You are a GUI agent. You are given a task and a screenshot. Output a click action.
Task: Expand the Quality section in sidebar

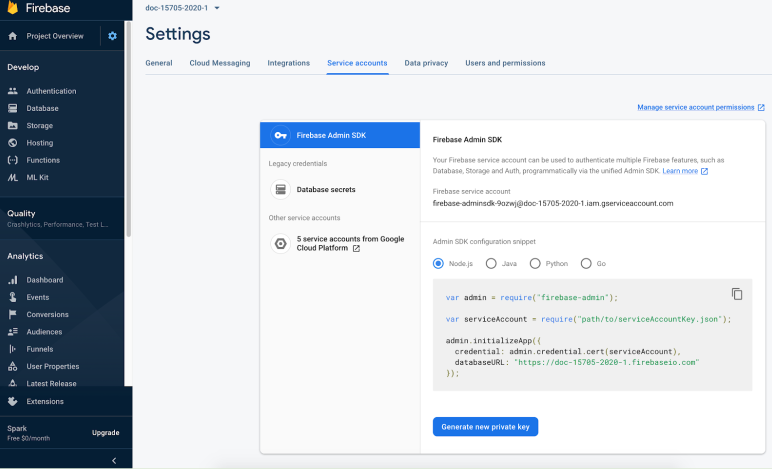click(62, 218)
